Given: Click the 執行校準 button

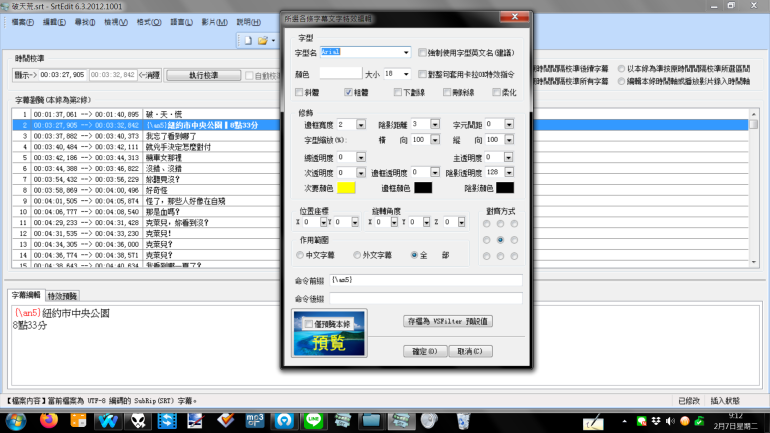Looking at the screenshot, I should pyautogui.click(x=203, y=75).
